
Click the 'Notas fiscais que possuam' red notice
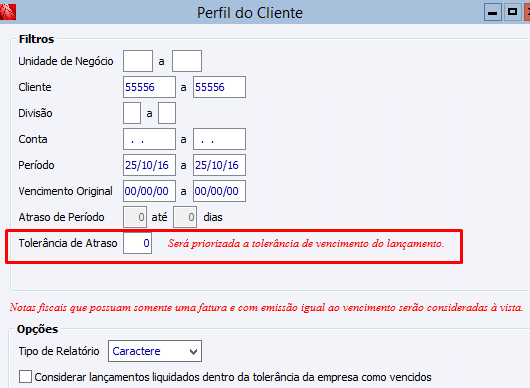tap(266, 307)
